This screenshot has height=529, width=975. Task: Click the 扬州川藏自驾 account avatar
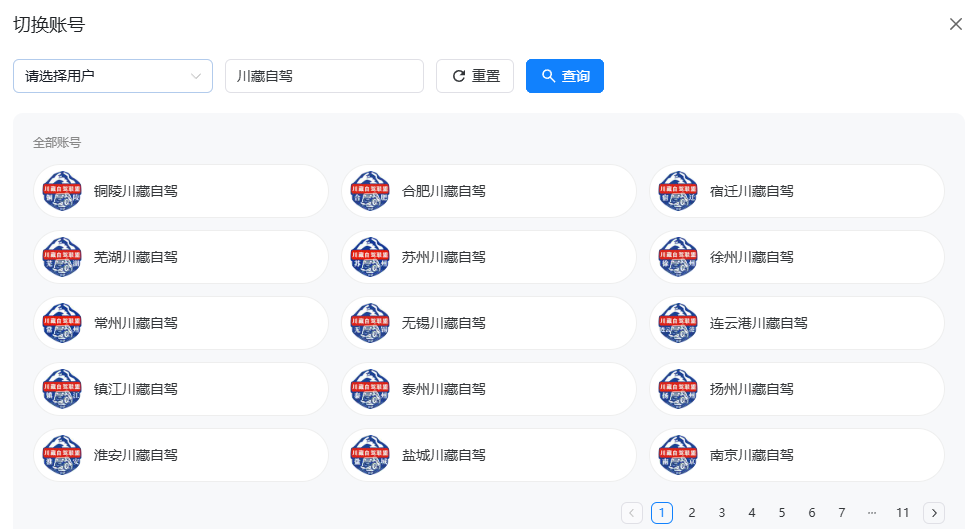678,389
